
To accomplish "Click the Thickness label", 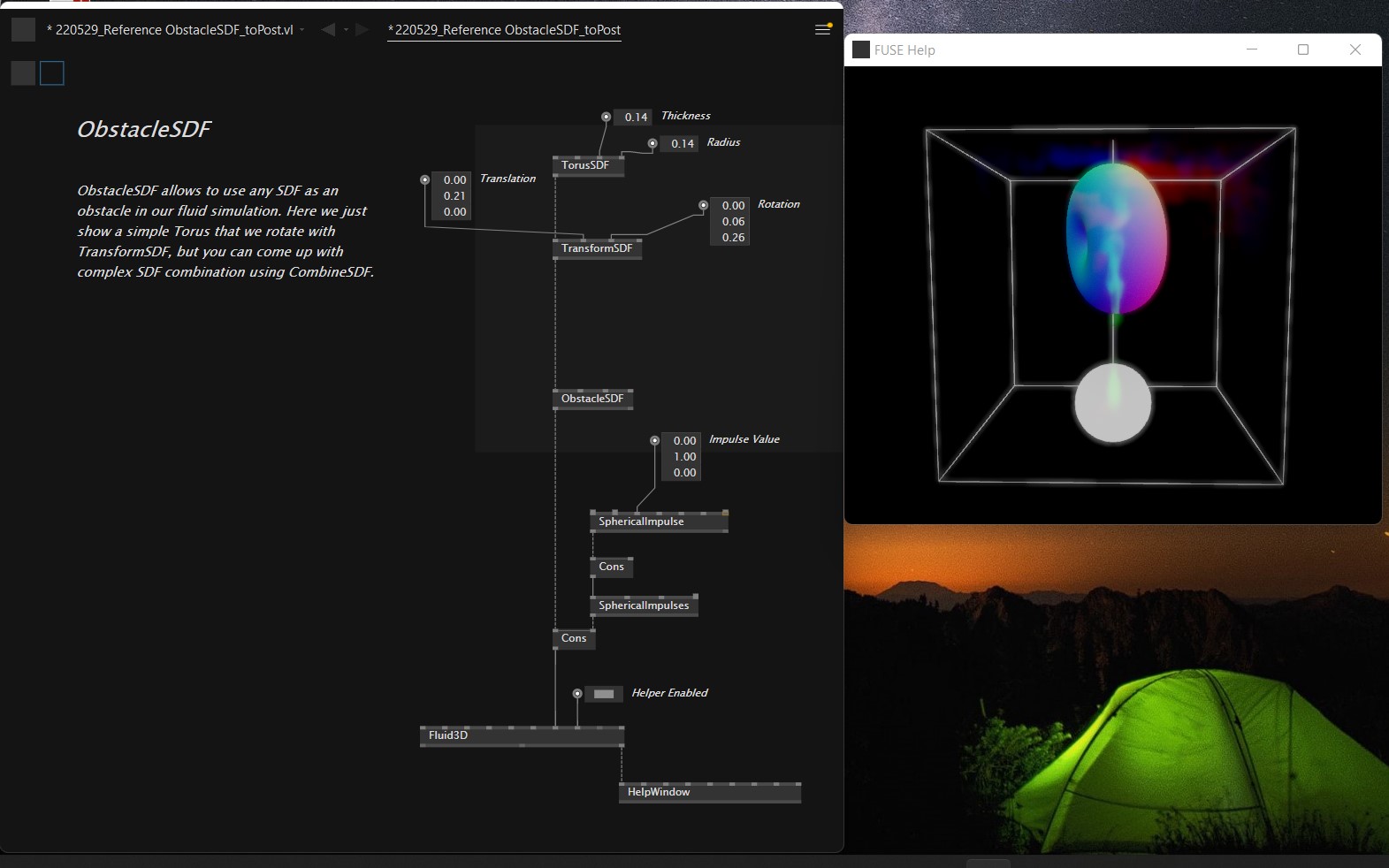I will [x=685, y=116].
